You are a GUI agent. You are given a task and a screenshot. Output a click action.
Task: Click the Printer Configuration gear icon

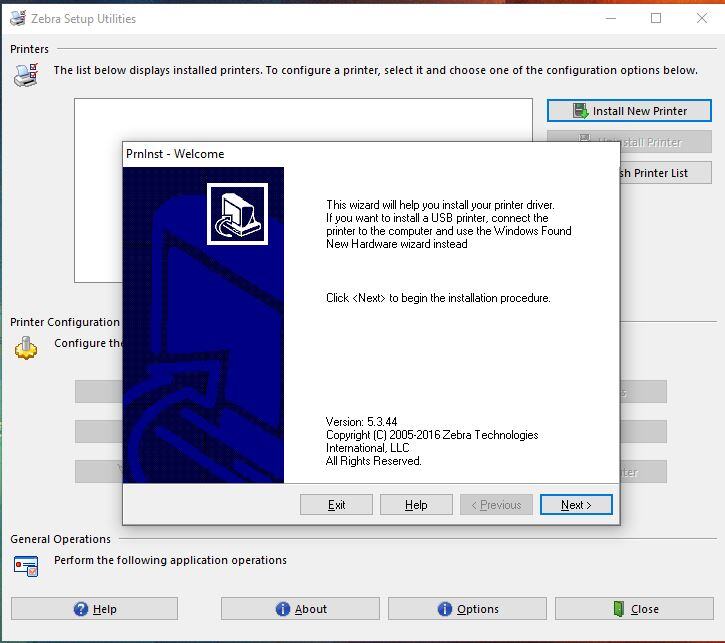tap(26, 348)
